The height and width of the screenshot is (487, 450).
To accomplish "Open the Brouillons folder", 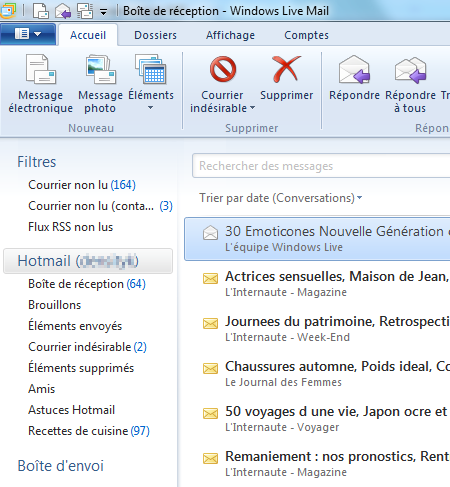I will coord(55,305).
